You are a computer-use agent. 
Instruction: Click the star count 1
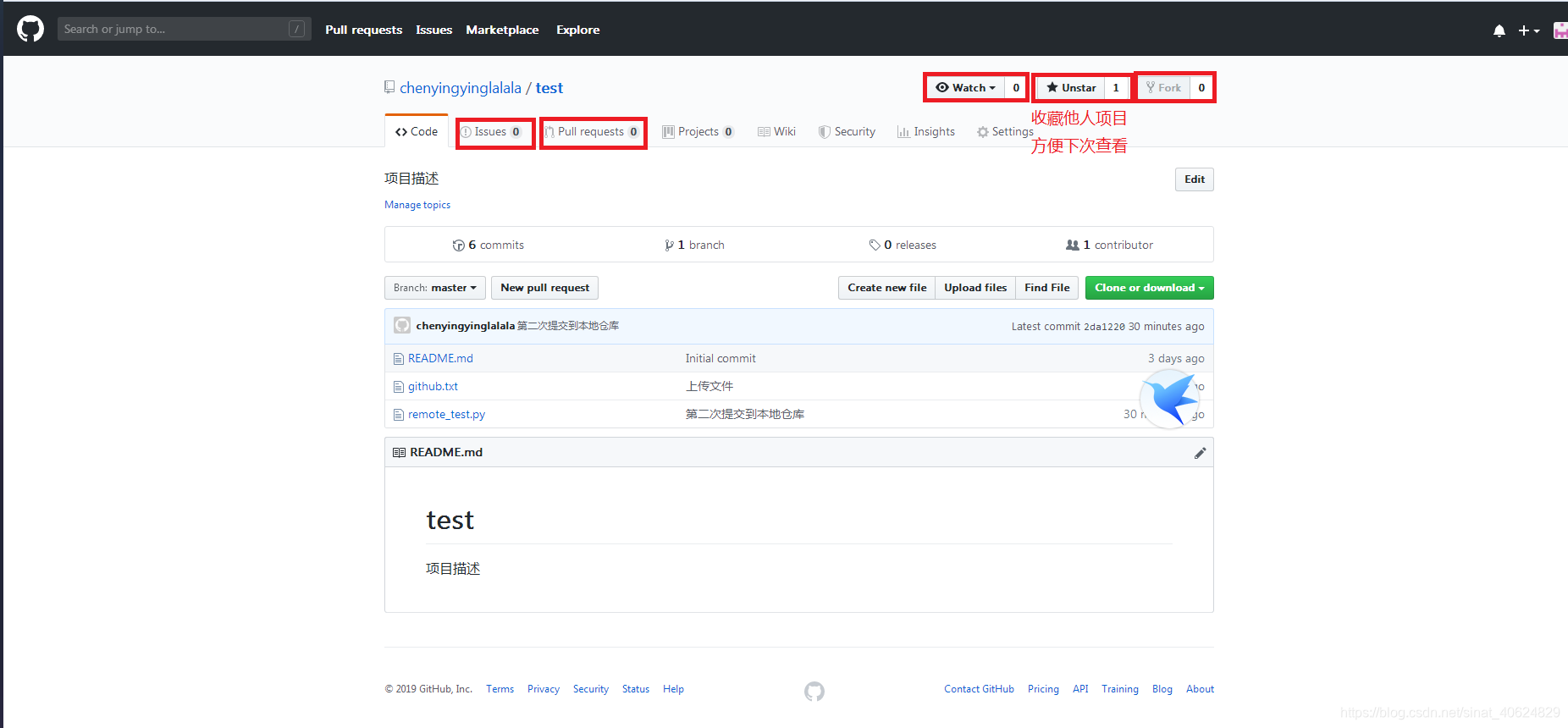pyautogui.click(x=1116, y=87)
